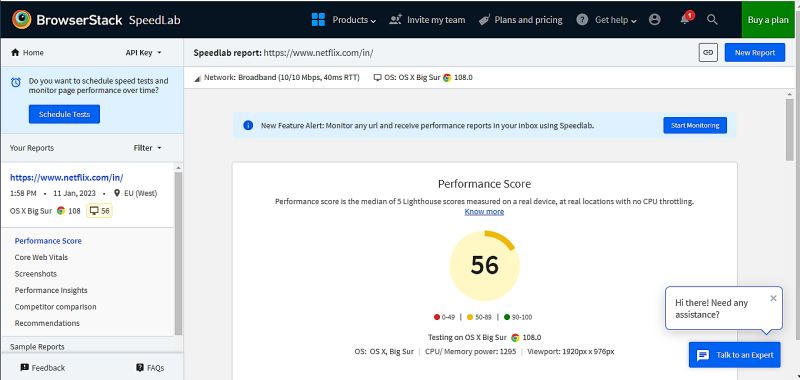Copy the report link via chain icon
Screen dimensions: 800x380
coord(708,53)
